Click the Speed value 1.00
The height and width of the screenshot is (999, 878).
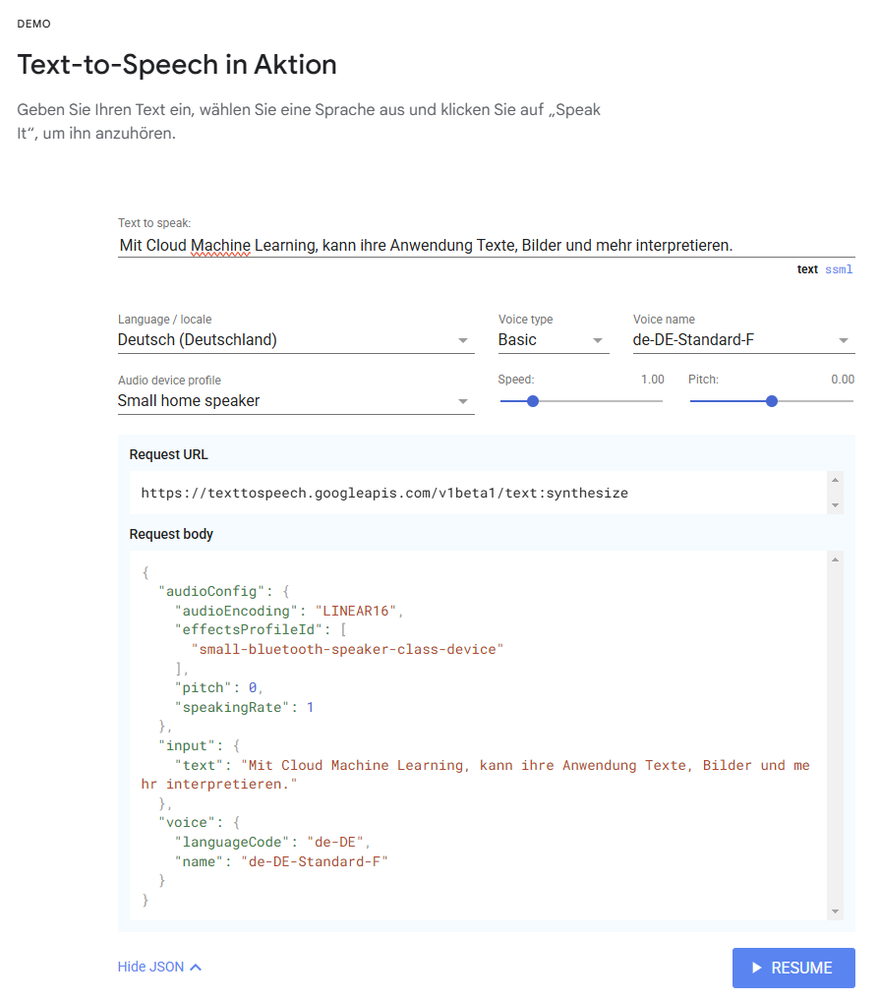tap(652, 380)
